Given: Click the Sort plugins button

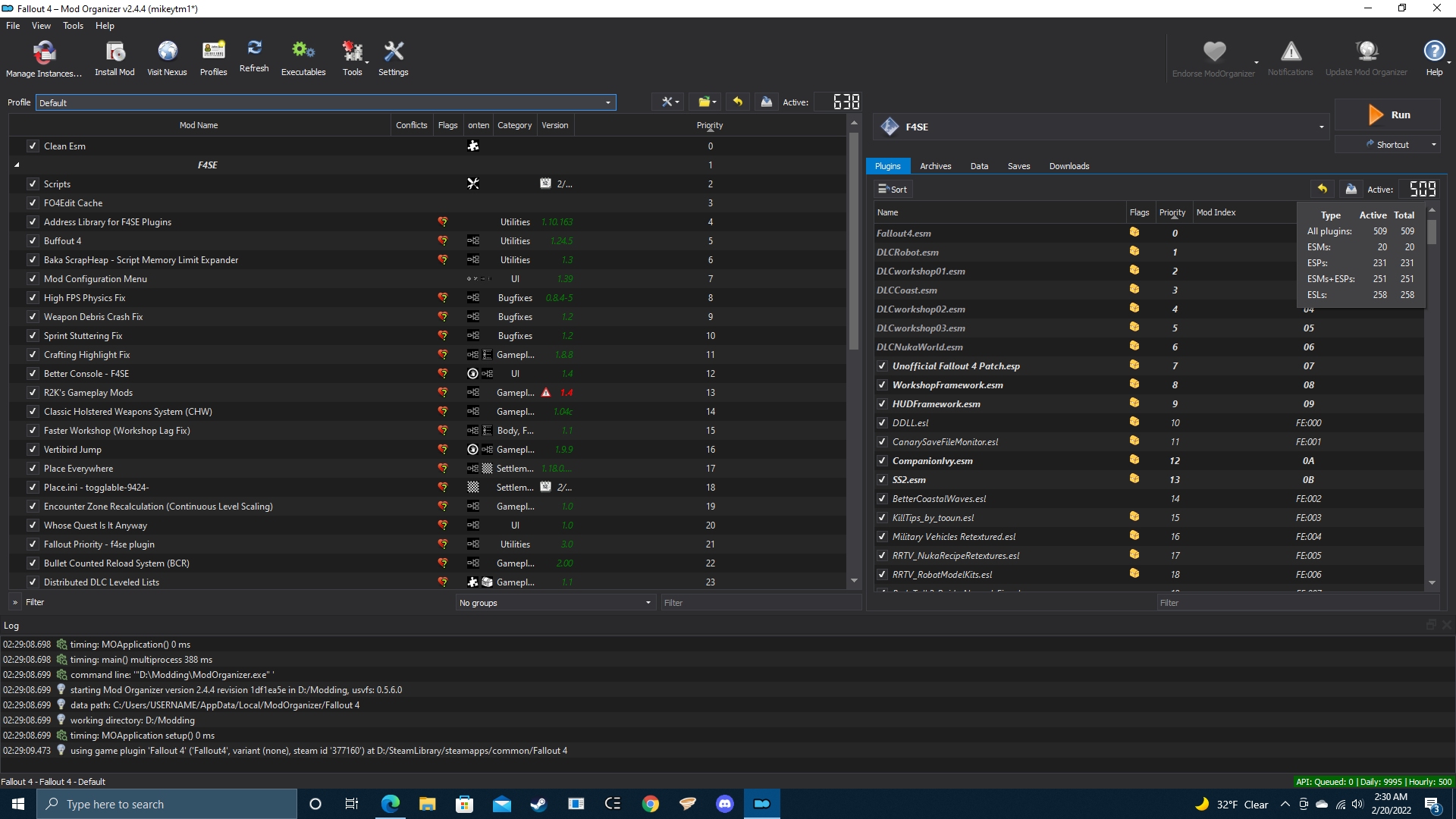Looking at the screenshot, I should point(893,189).
